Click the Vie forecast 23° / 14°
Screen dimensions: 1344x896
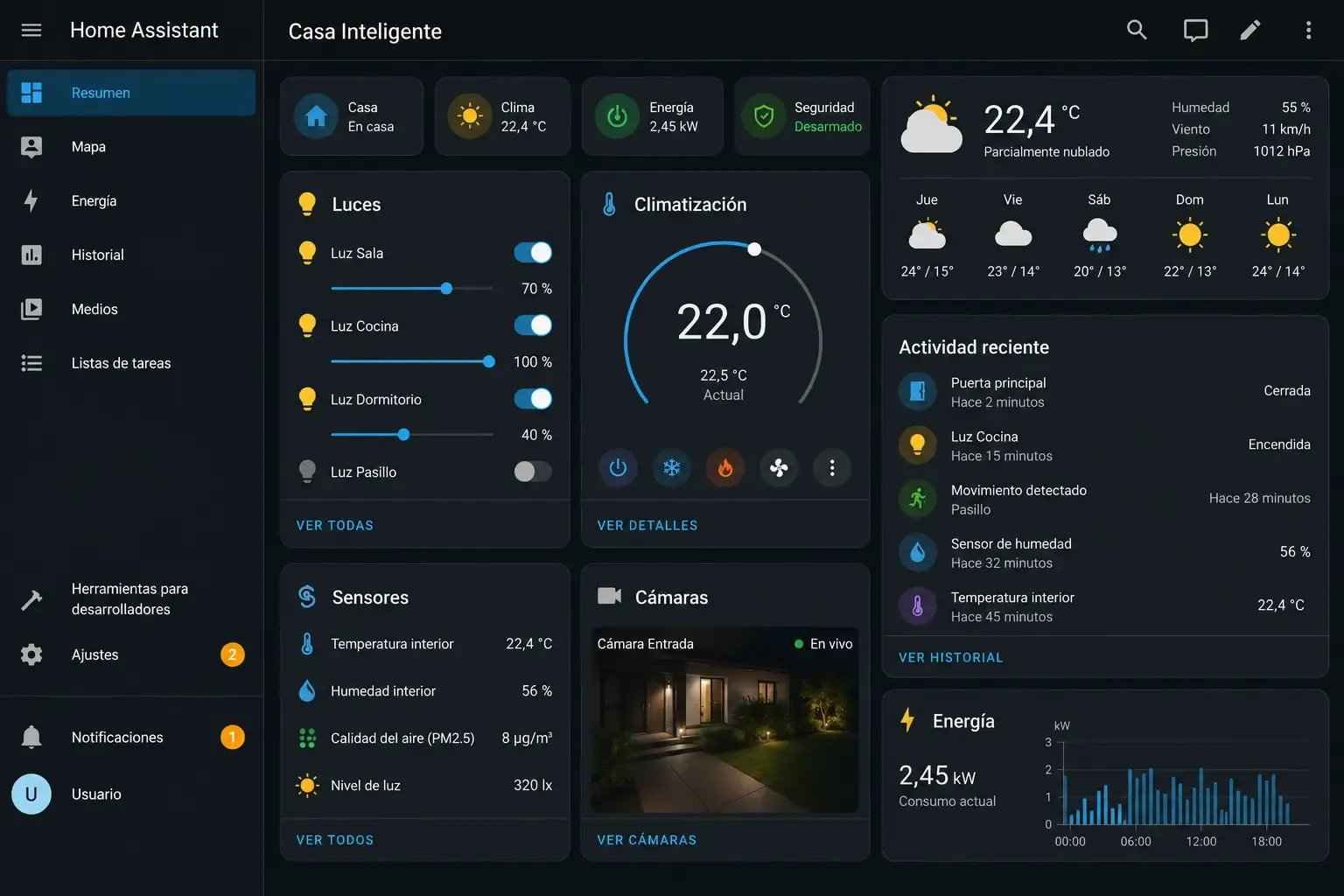pyautogui.click(x=1013, y=271)
